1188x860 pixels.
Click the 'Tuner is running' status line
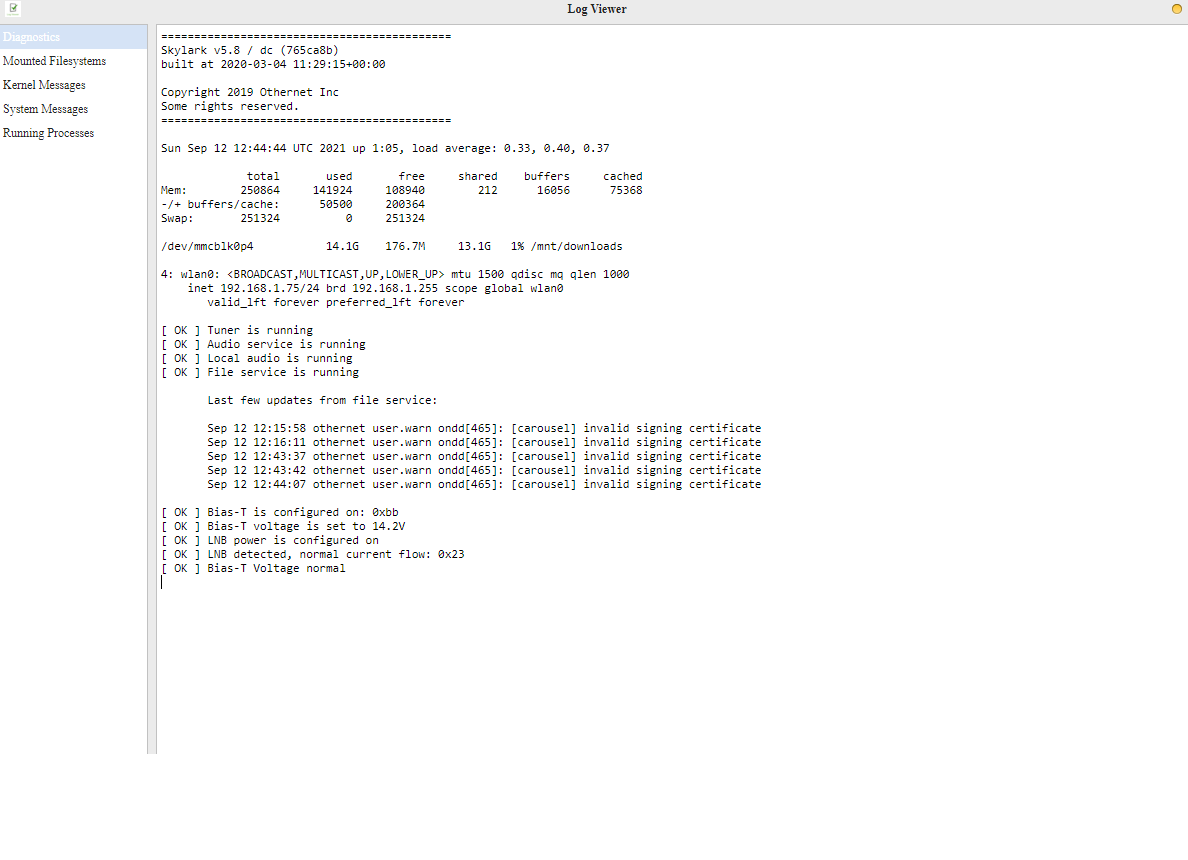click(x=237, y=330)
